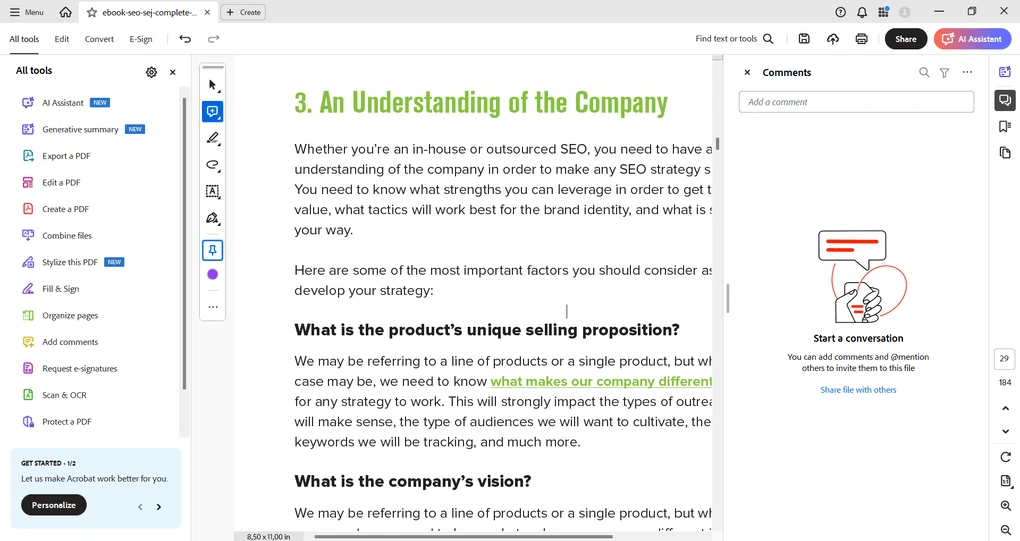Screen dimensions: 1020x541
Task: Activate the text box tool
Action: [x=212, y=191]
